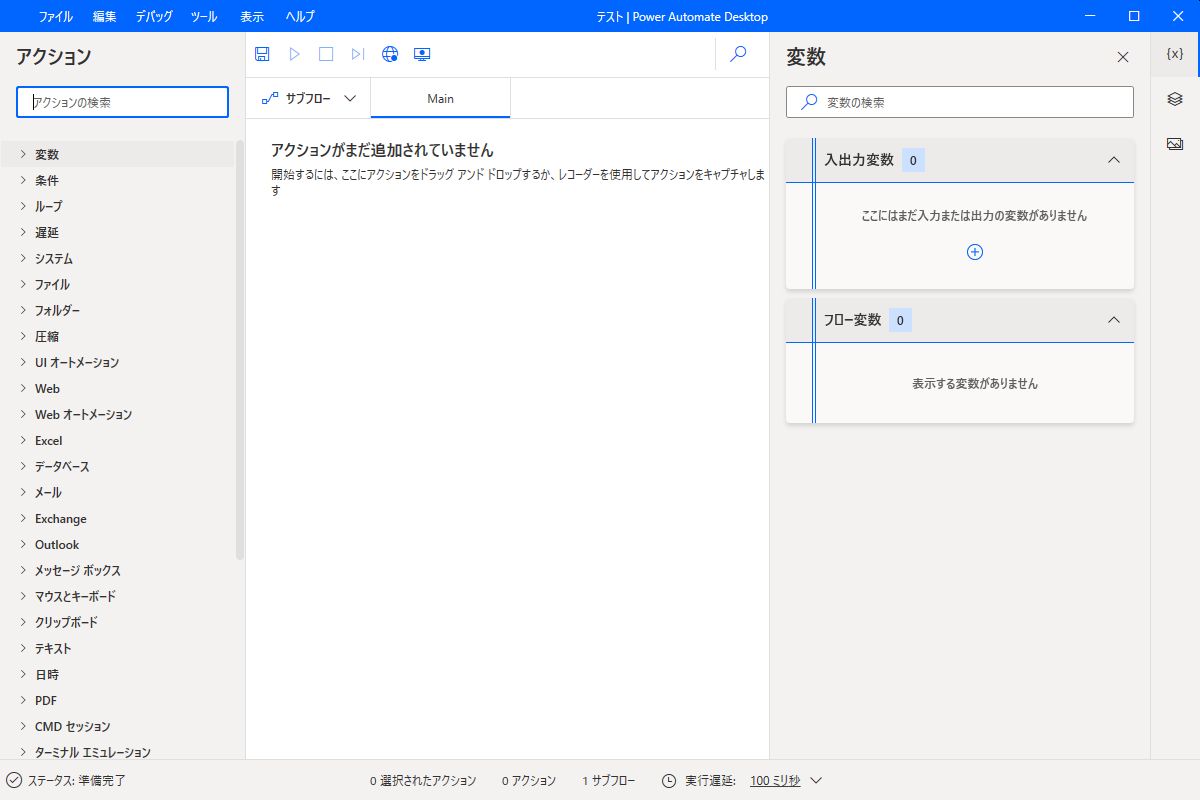
Task: Click the 100 ミリ秒 delay value
Action: click(x=775, y=780)
